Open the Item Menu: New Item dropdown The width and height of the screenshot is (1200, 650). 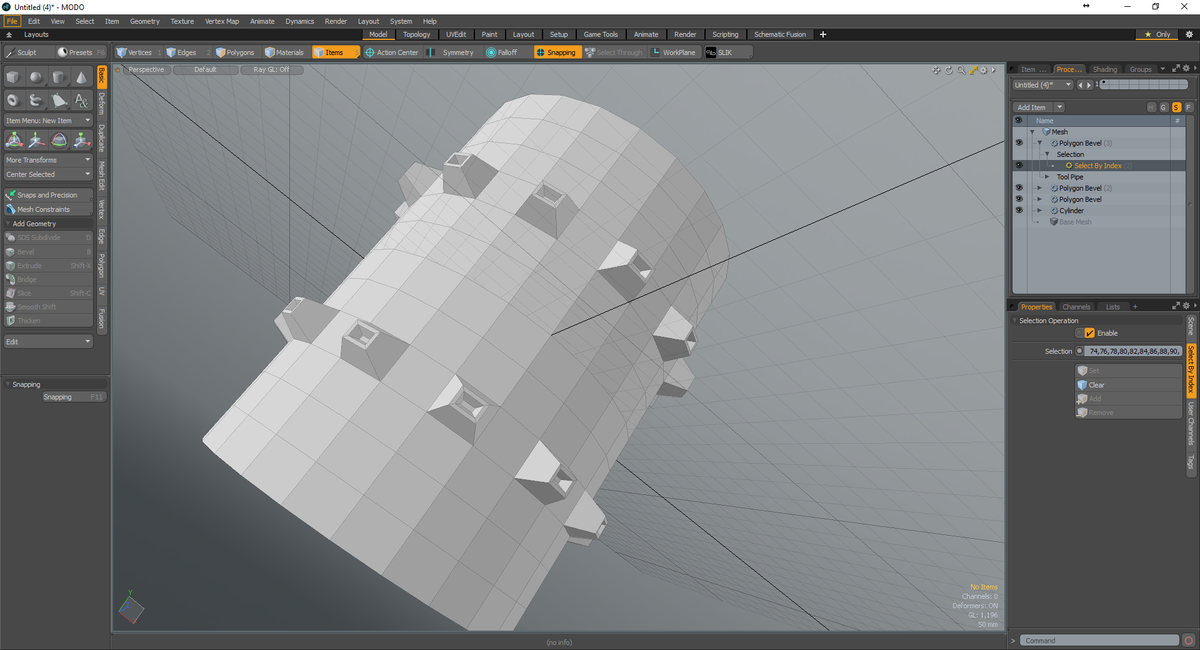click(48, 120)
